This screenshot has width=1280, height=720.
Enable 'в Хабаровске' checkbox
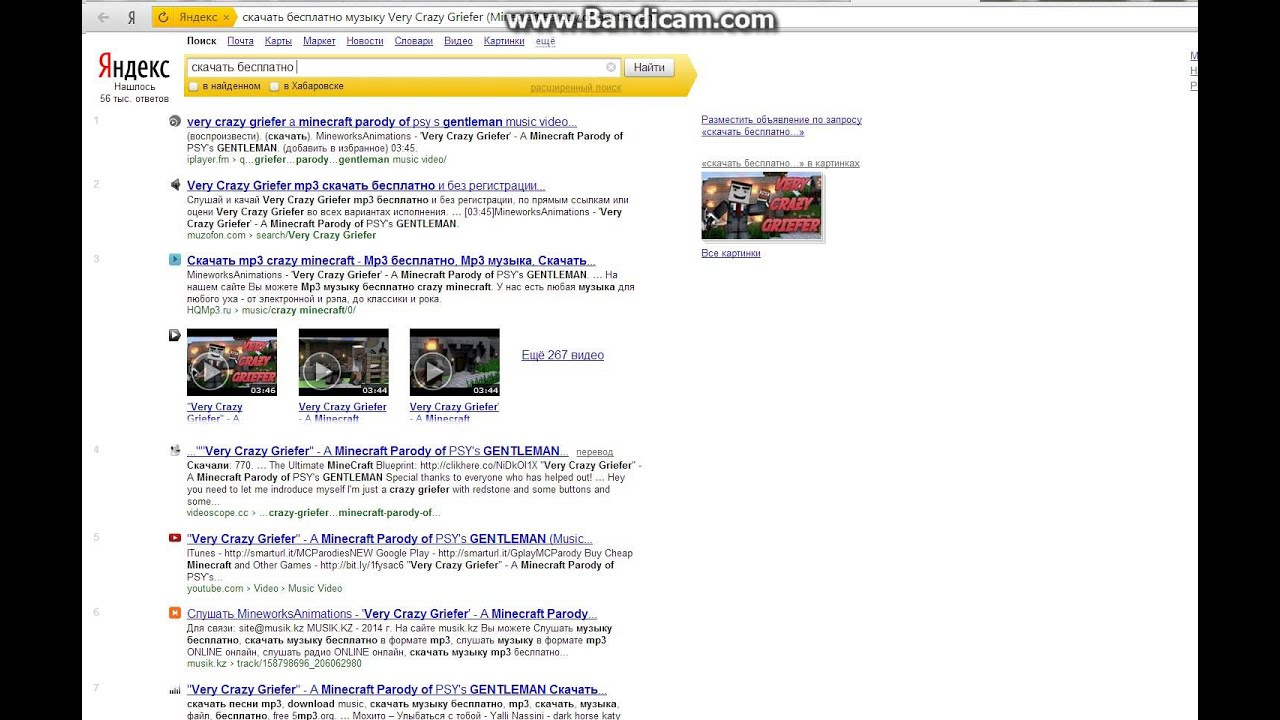point(274,86)
